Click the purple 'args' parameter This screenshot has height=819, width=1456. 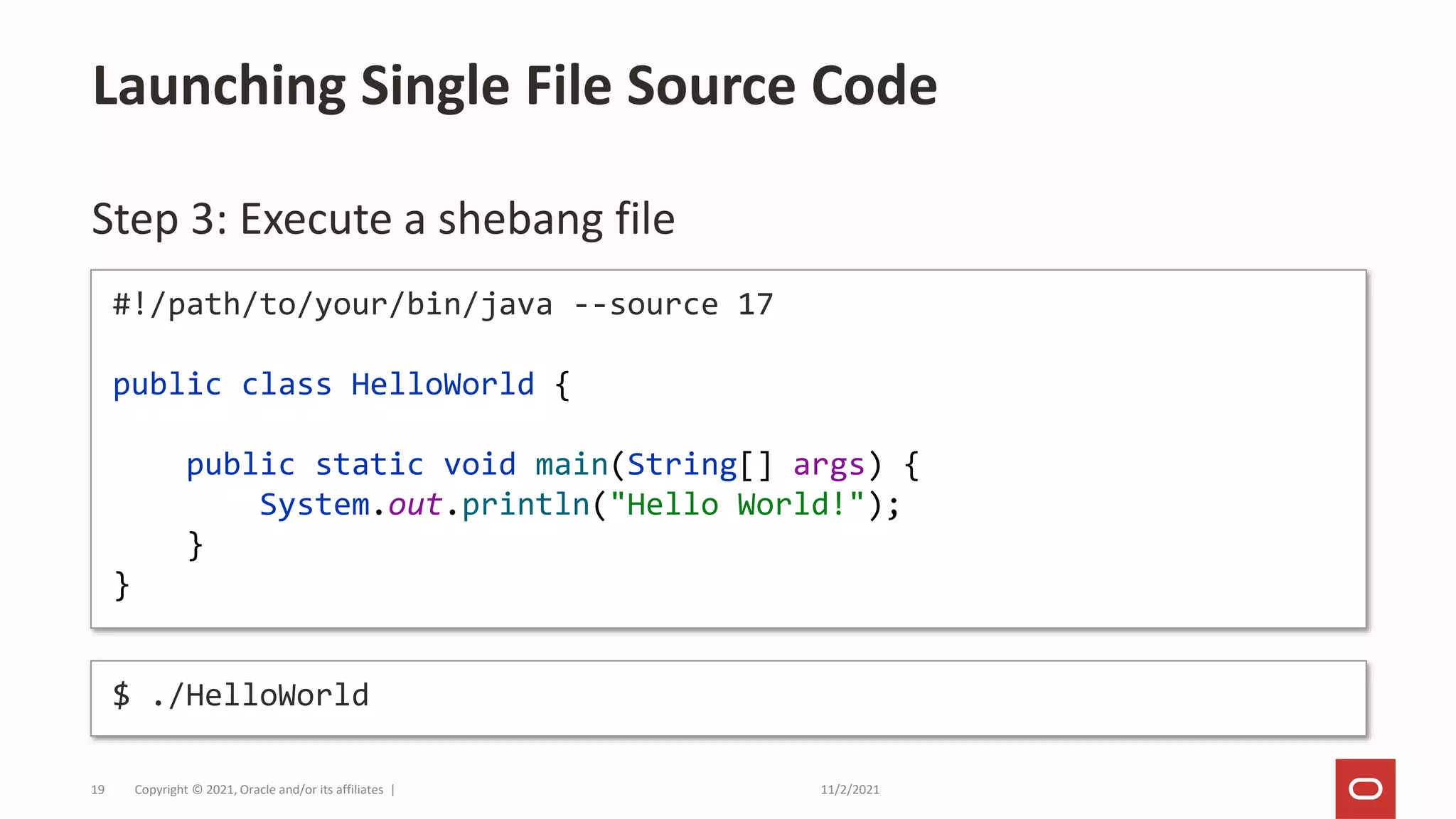pyautogui.click(x=829, y=466)
